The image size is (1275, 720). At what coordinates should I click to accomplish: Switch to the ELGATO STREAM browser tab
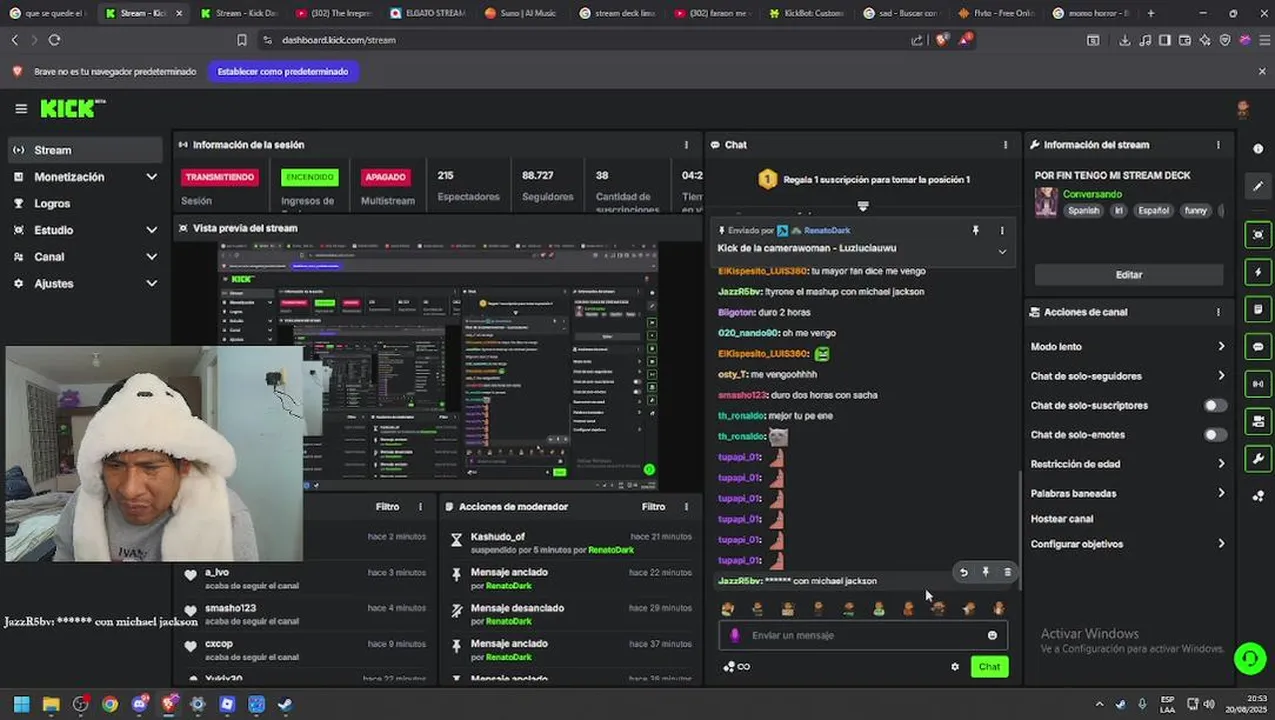[x=426, y=13]
